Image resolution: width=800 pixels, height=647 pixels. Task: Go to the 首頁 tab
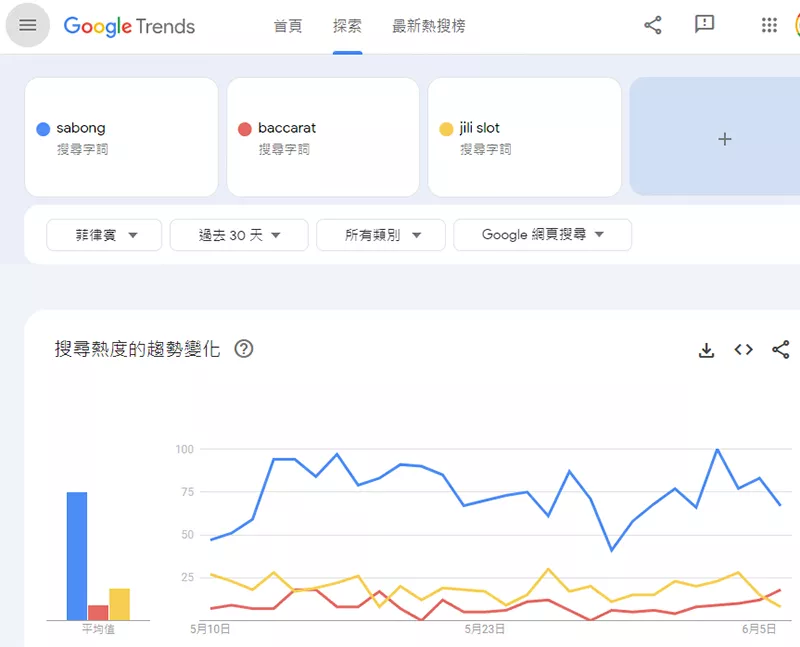point(288,26)
